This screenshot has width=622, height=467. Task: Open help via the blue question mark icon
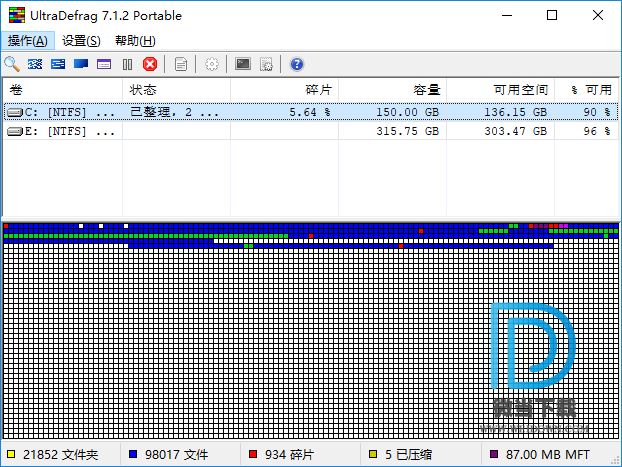click(297, 64)
